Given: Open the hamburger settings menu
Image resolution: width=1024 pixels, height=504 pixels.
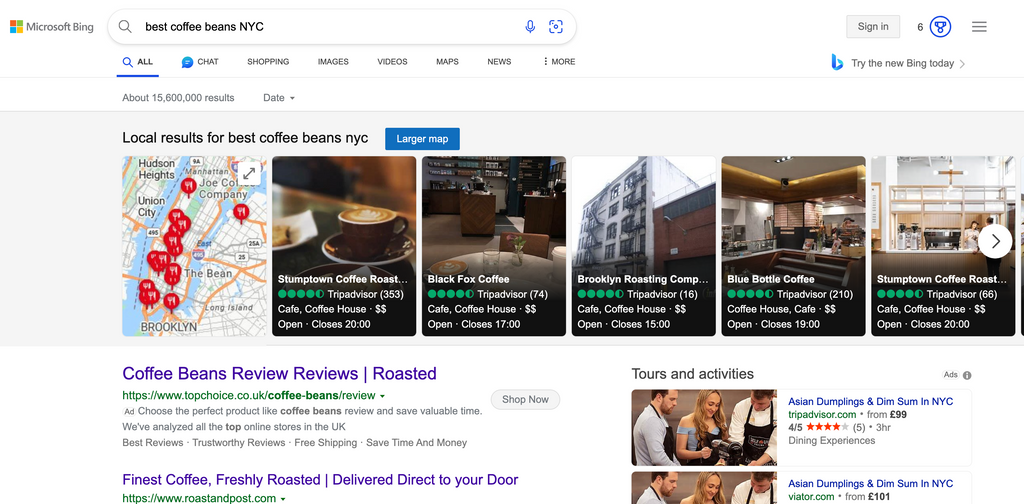Looking at the screenshot, I should pos(979,27).
